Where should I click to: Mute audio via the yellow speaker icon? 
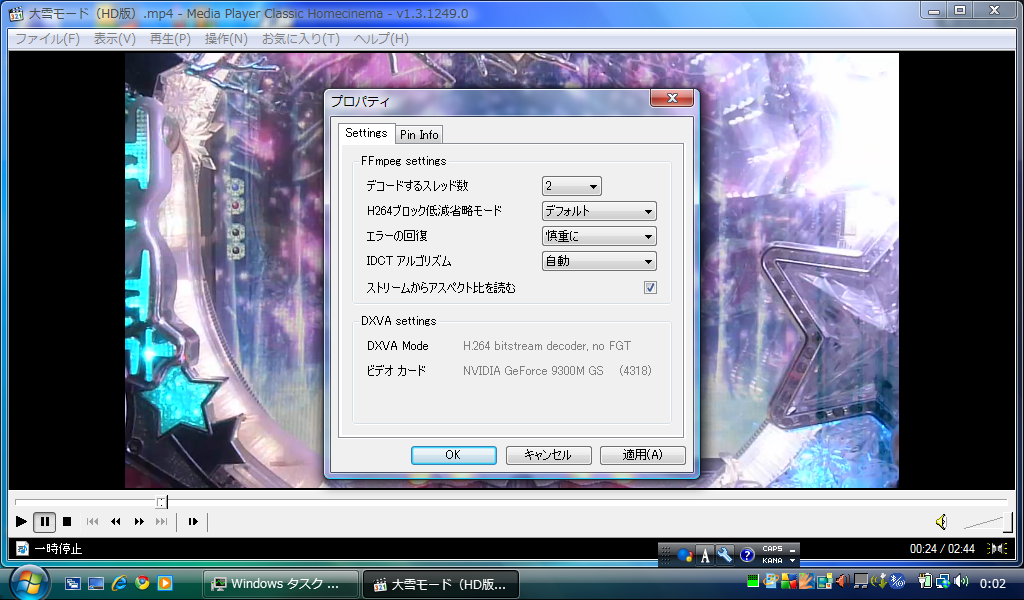(941, 522)
